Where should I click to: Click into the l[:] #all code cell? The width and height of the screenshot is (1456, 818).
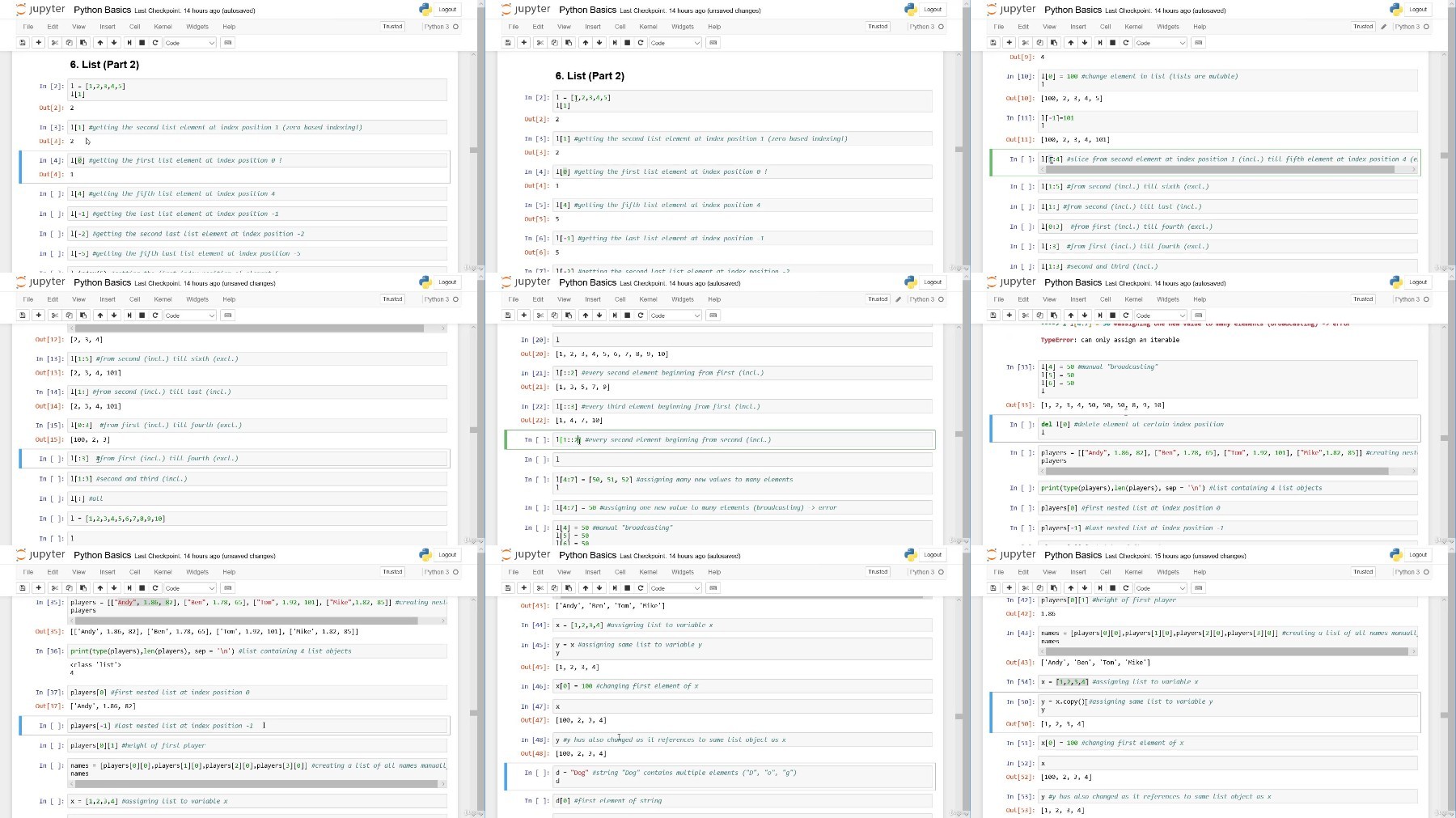(x=257, y=498)
